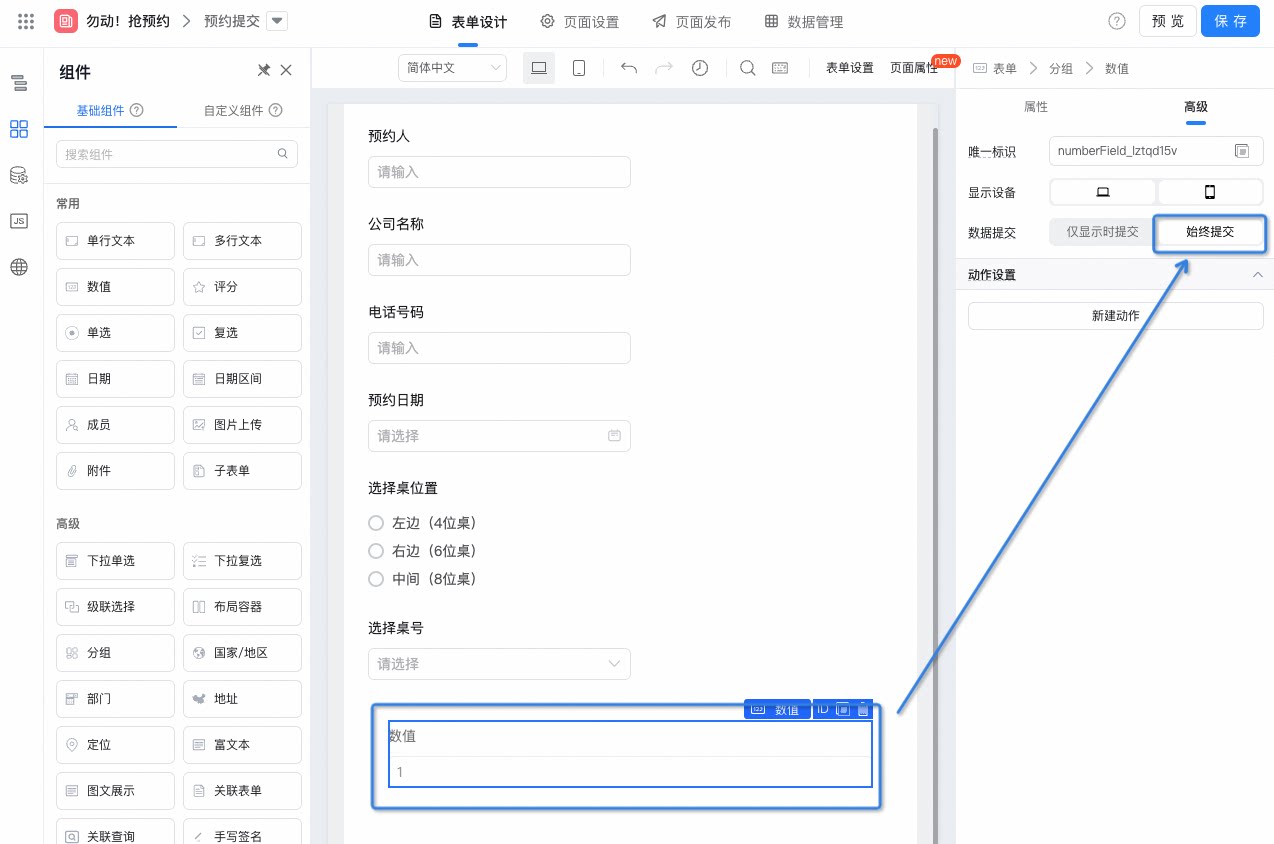The image size is (1274, 844).
Task: Click the undo arrow in the toolbar
Action: pyautogui.click(x=629, y=68)
